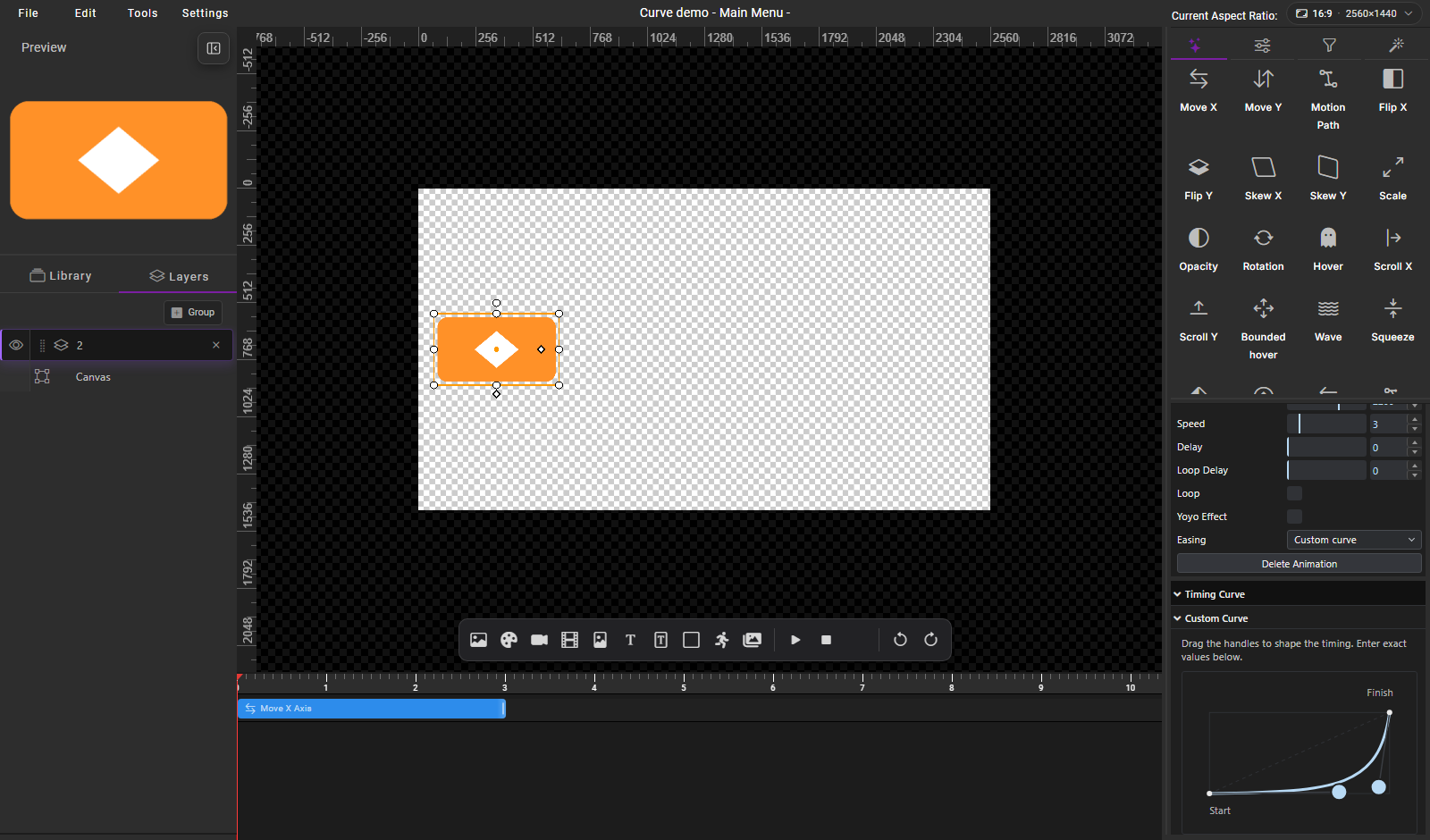Click the palette icon in bottom toolbar
This screenshot has height=840, width=1430.
(x=509, y=640)
